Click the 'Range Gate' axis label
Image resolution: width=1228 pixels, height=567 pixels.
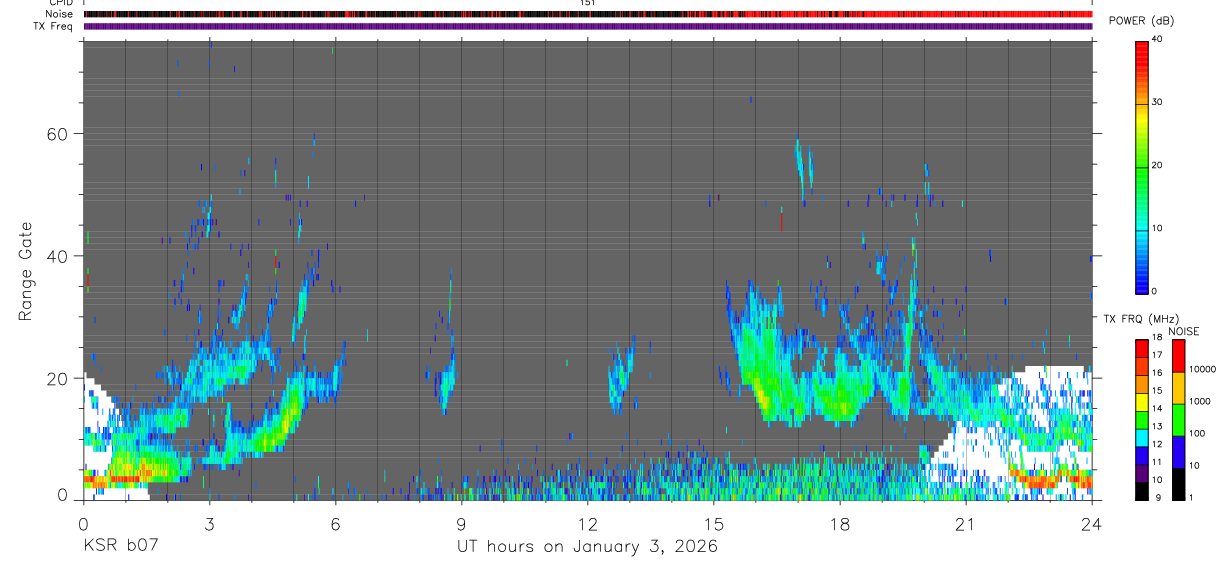click(27, 271)
